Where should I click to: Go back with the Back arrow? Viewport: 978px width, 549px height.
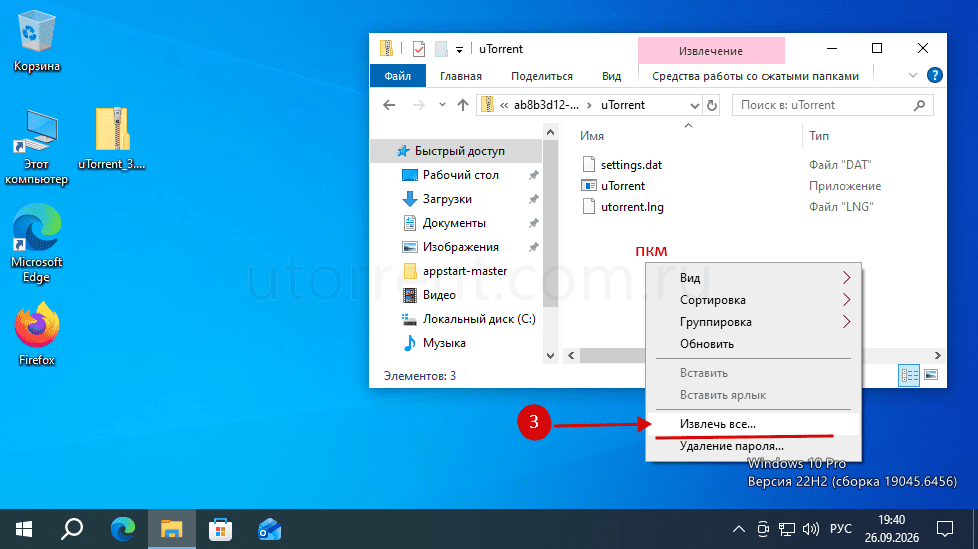point(389,105)
